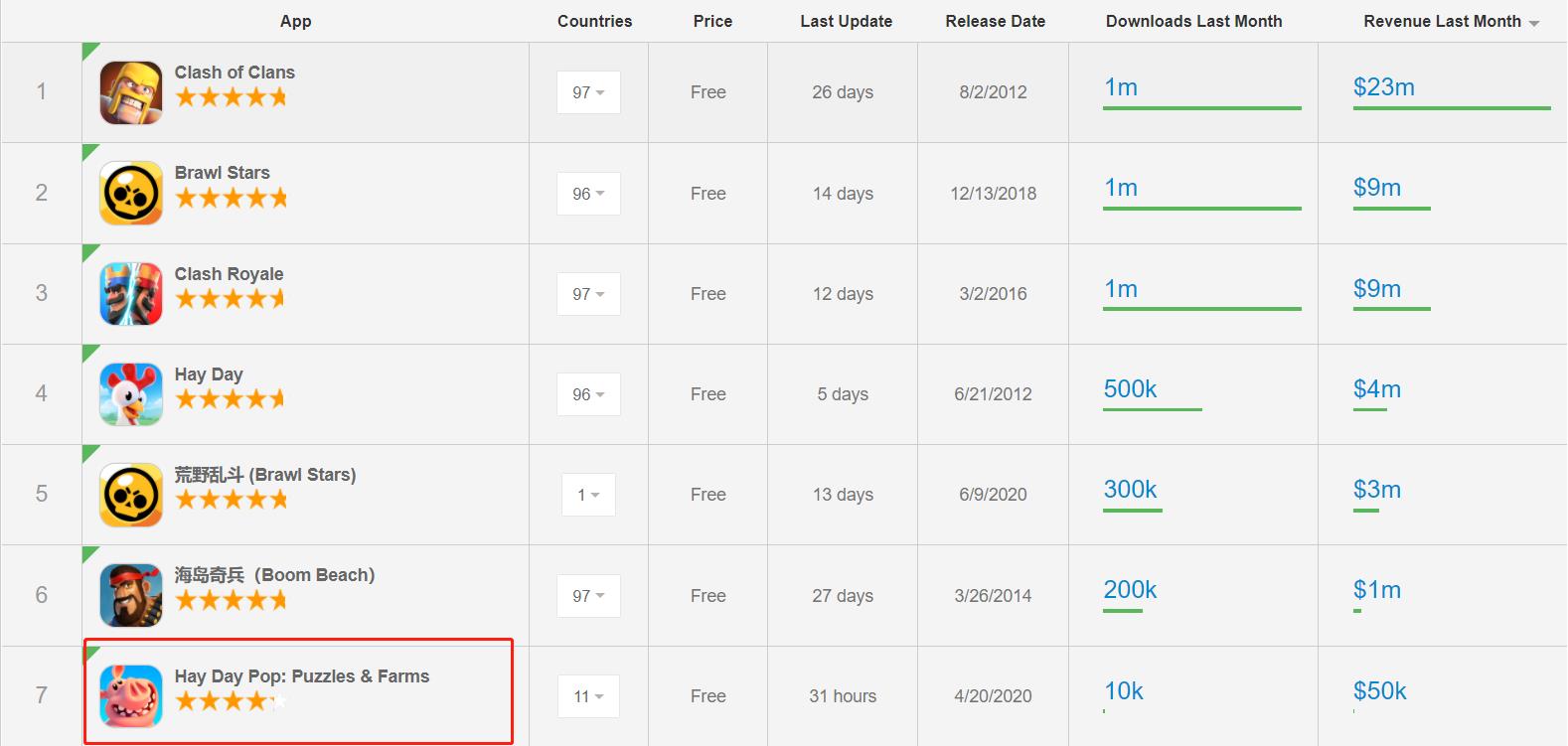
Task: Click the 12/13/2018 release date
Action: (x=993, y=194)
